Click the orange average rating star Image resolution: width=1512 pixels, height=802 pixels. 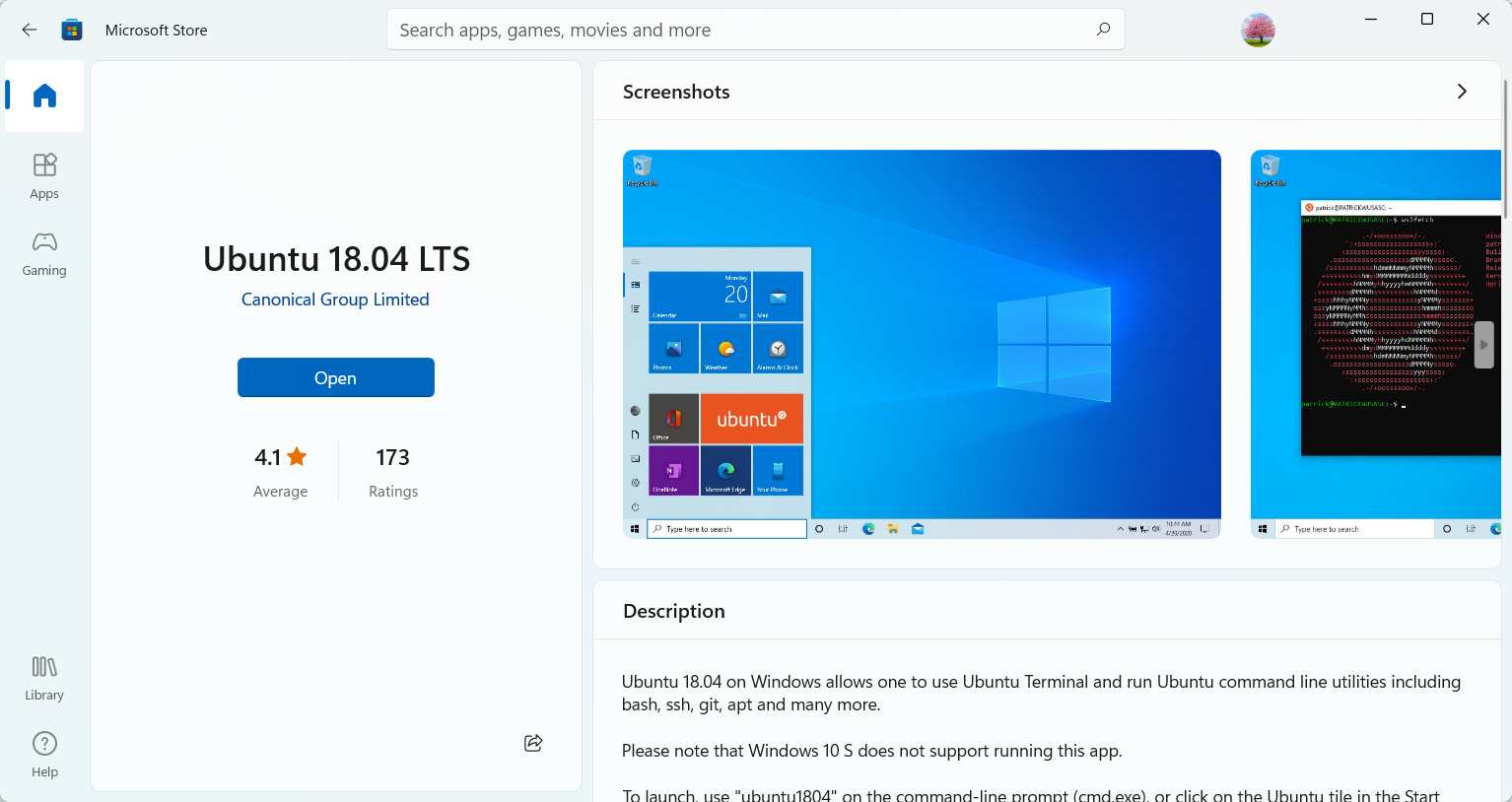point(296,456)
